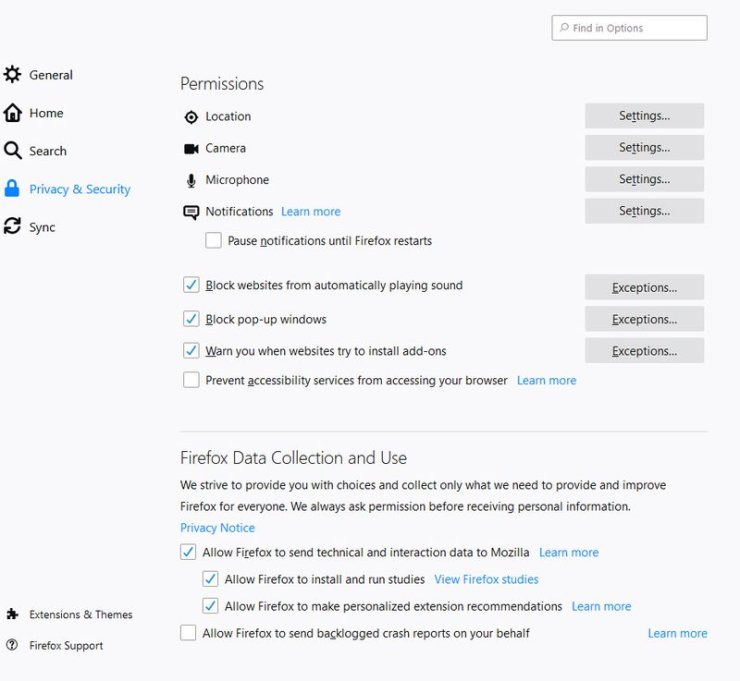The image size is (740, 681).
Task: Click the Notifications speech bubble icon
Action: click(191, 212)
